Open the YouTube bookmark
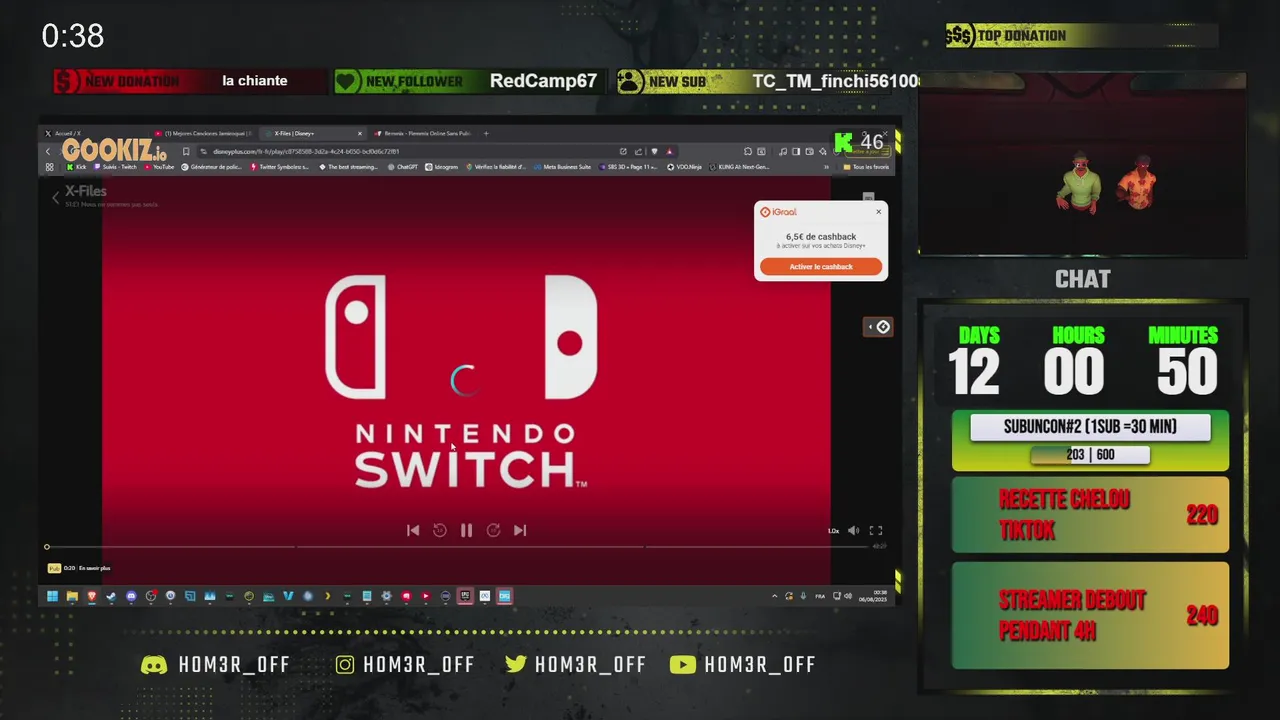The width and height of the screenshot is (1280, 720). tap(159, 167)
